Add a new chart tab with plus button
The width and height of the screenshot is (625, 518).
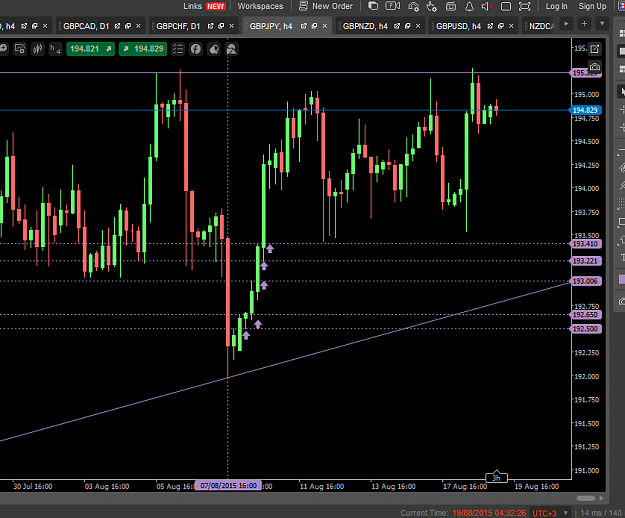(x=584, y=24)
